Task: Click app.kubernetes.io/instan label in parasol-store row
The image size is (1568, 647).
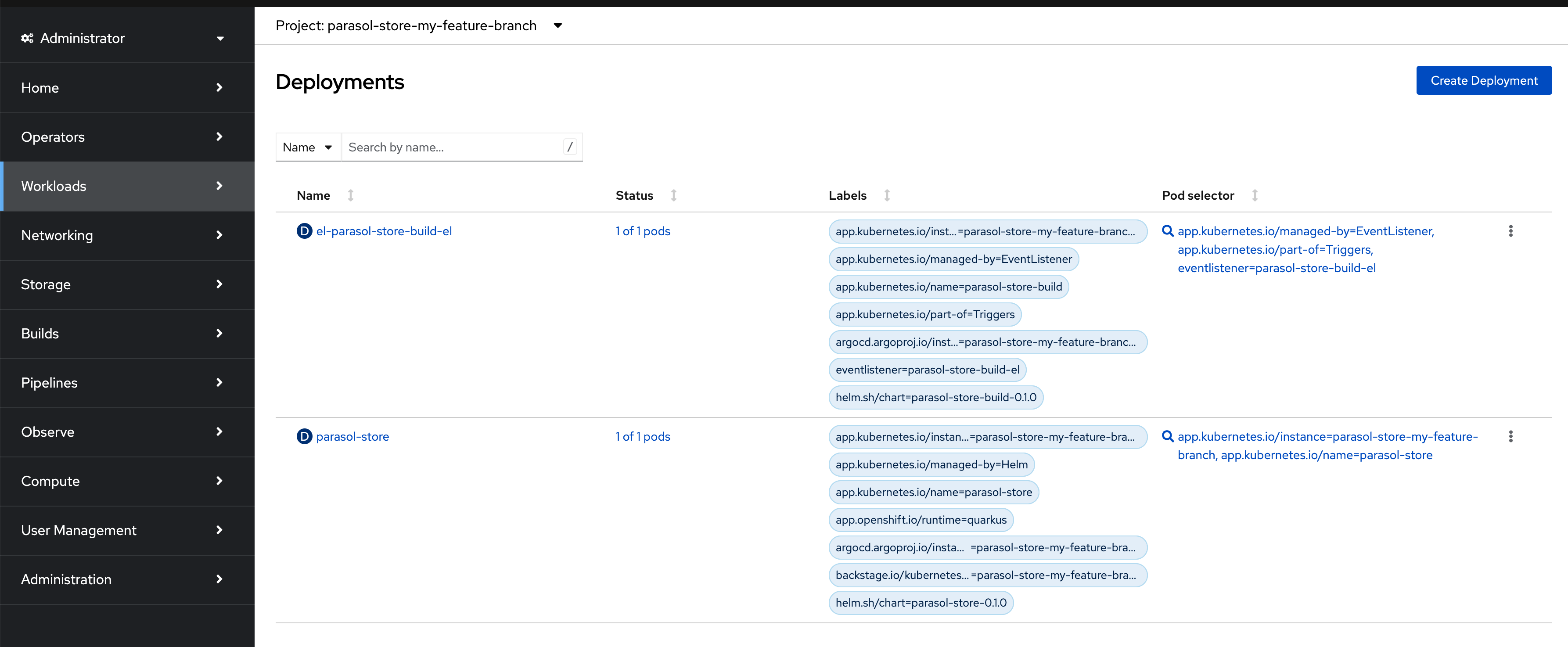Action: pos(987,436)
